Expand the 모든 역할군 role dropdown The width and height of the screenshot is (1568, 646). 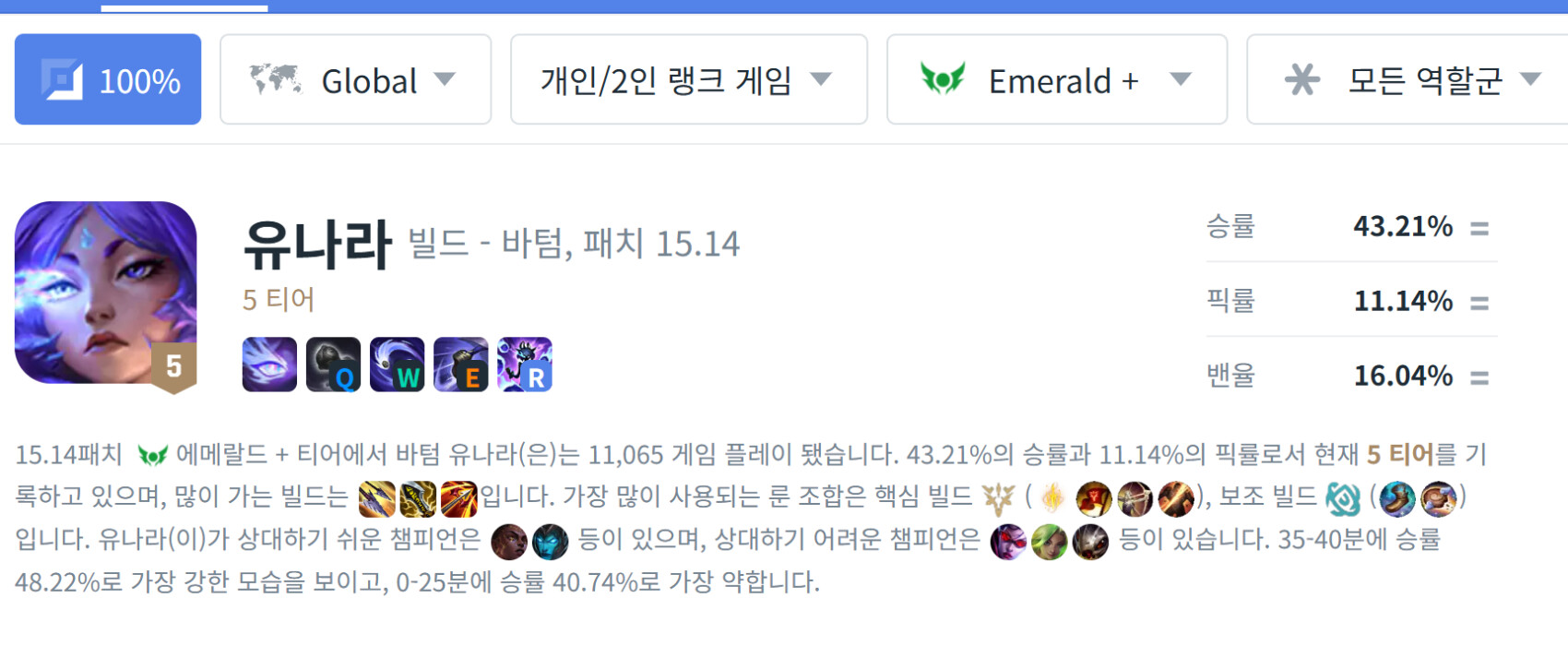point(1408,79)
